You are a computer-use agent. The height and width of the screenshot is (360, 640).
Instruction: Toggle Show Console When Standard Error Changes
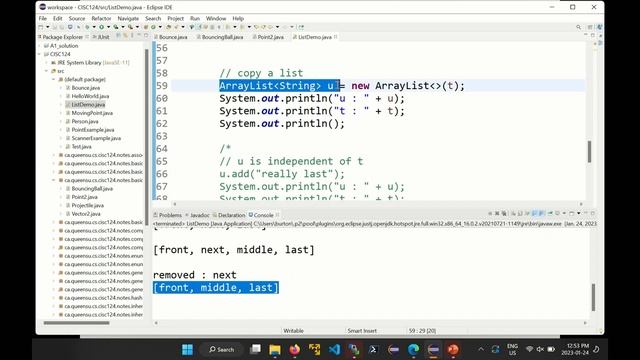coord(541,213)
